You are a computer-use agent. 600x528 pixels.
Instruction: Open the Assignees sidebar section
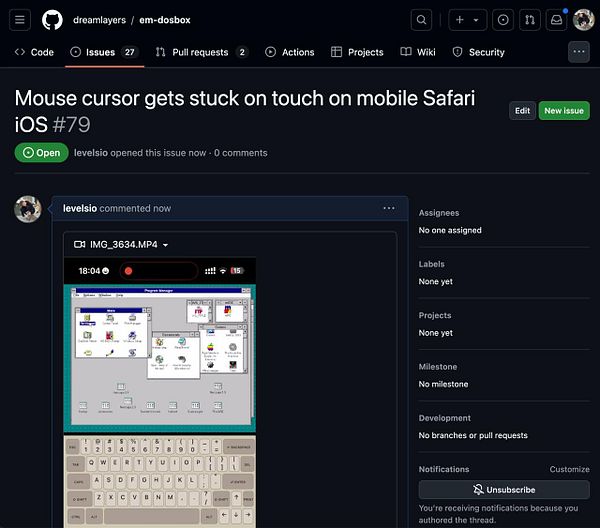(x=439, y=213)
